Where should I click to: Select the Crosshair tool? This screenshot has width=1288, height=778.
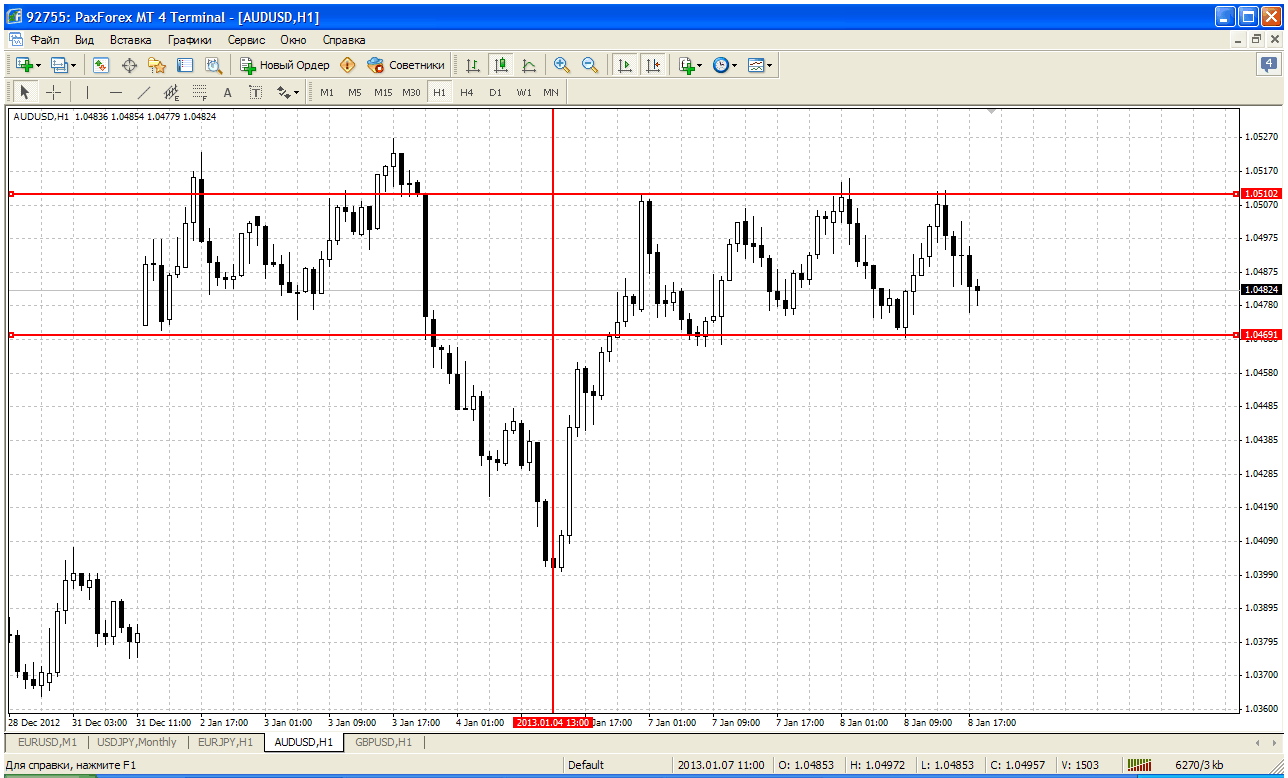(53, 92)
